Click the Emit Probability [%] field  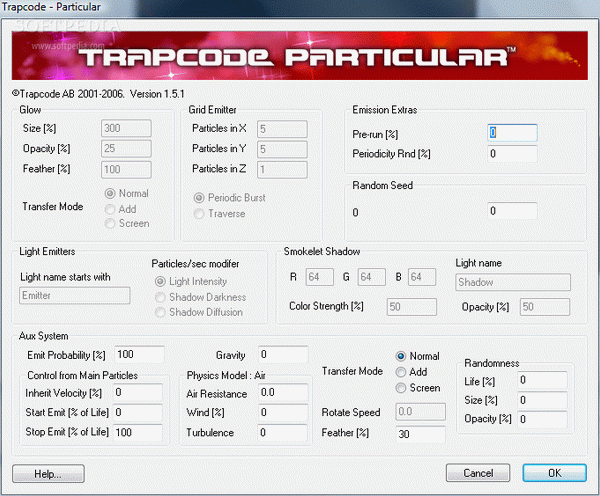(x=140, y=354)
